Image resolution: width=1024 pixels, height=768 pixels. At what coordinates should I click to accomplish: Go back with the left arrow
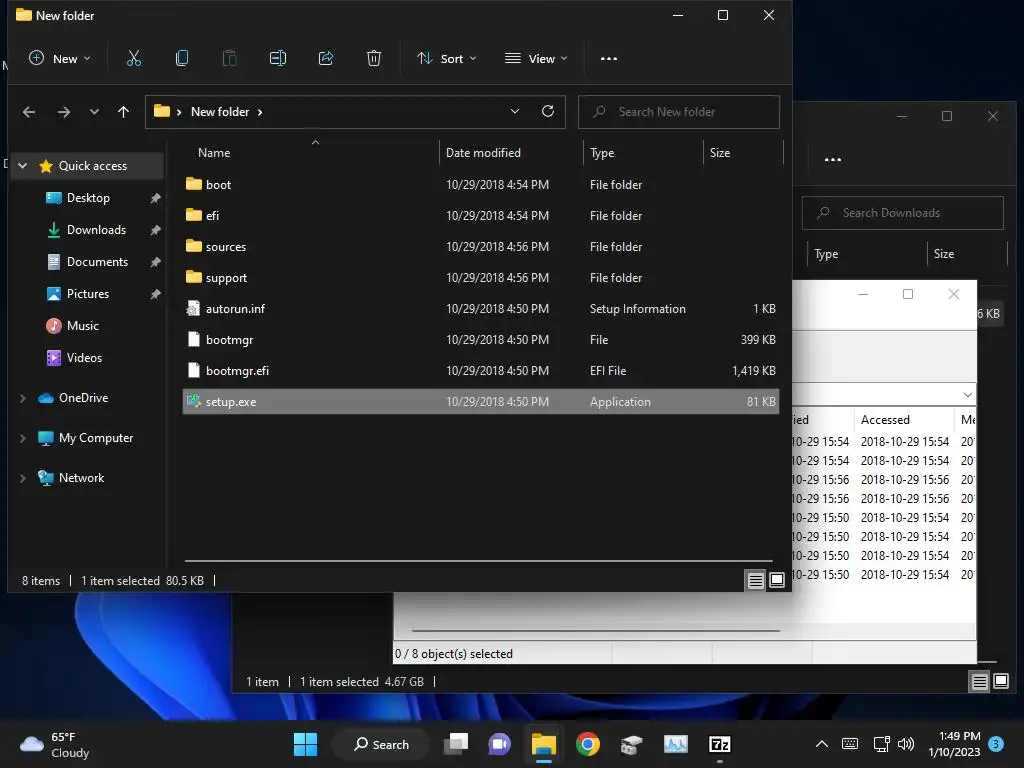[29, 112]
